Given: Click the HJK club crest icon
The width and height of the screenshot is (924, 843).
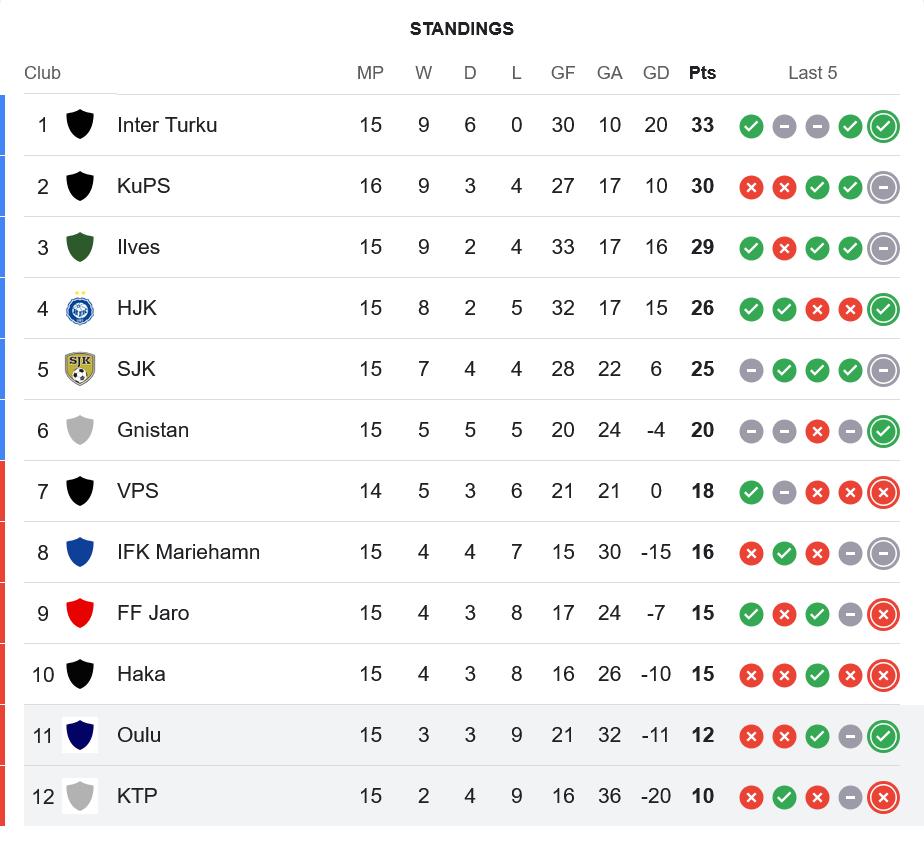Looking at the screenshot, I should pos(80,308).
